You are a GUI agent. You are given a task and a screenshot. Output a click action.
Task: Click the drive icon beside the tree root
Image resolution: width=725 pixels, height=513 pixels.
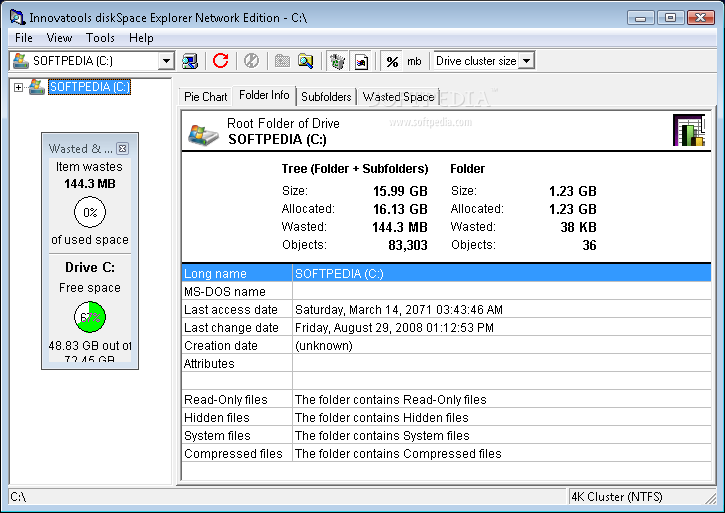[x=37, y=87]
